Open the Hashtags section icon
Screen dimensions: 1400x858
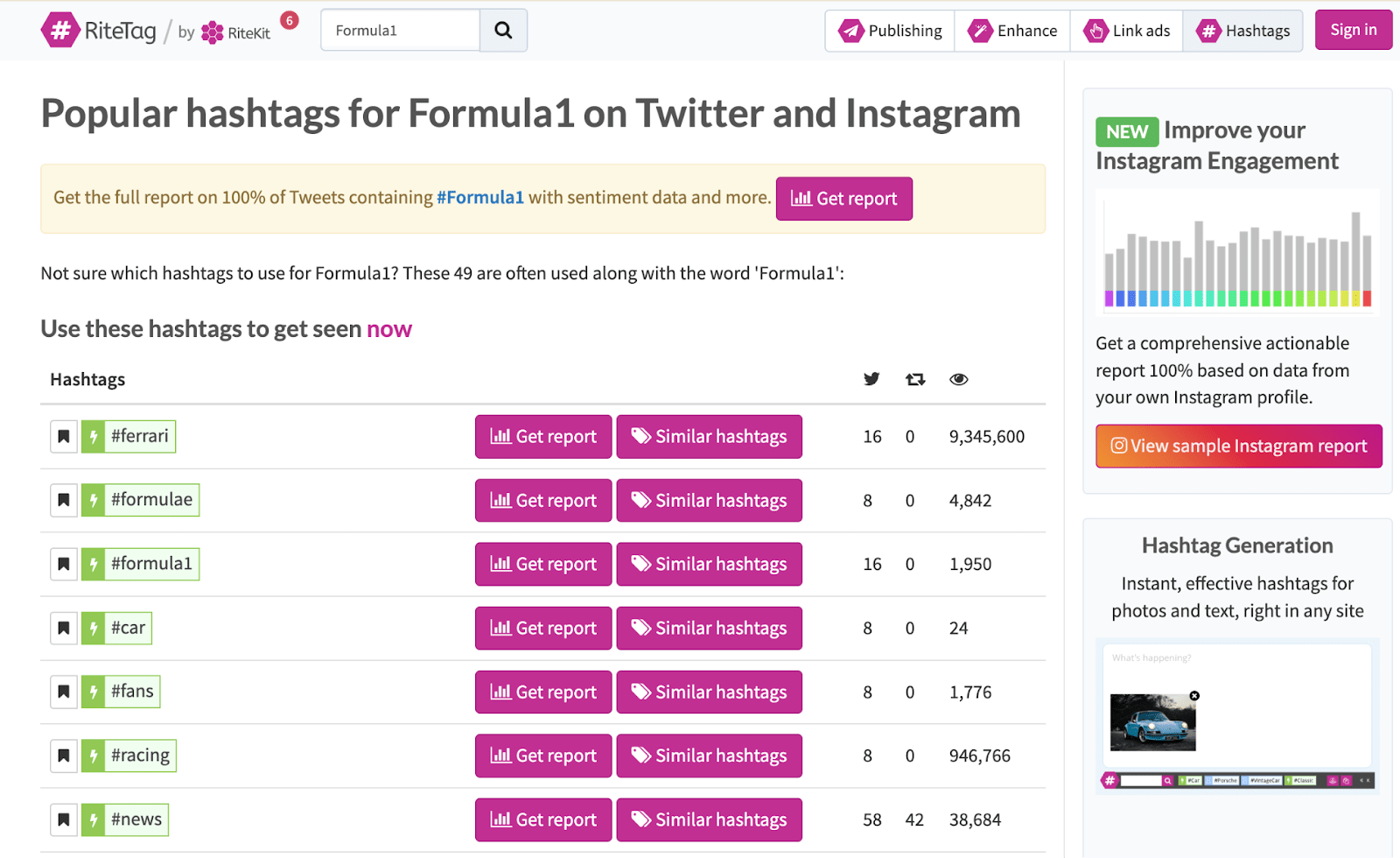click(1208, 30)
